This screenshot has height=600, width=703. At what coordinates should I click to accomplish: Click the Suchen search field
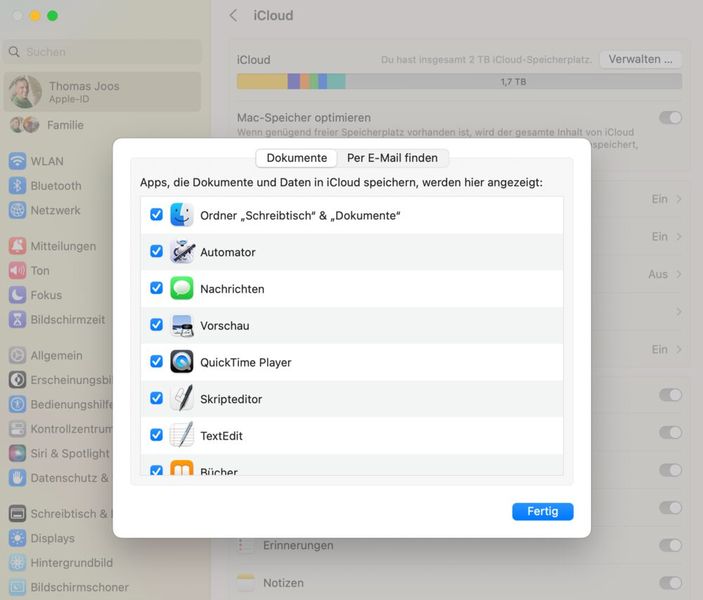[x=102, y=52]
